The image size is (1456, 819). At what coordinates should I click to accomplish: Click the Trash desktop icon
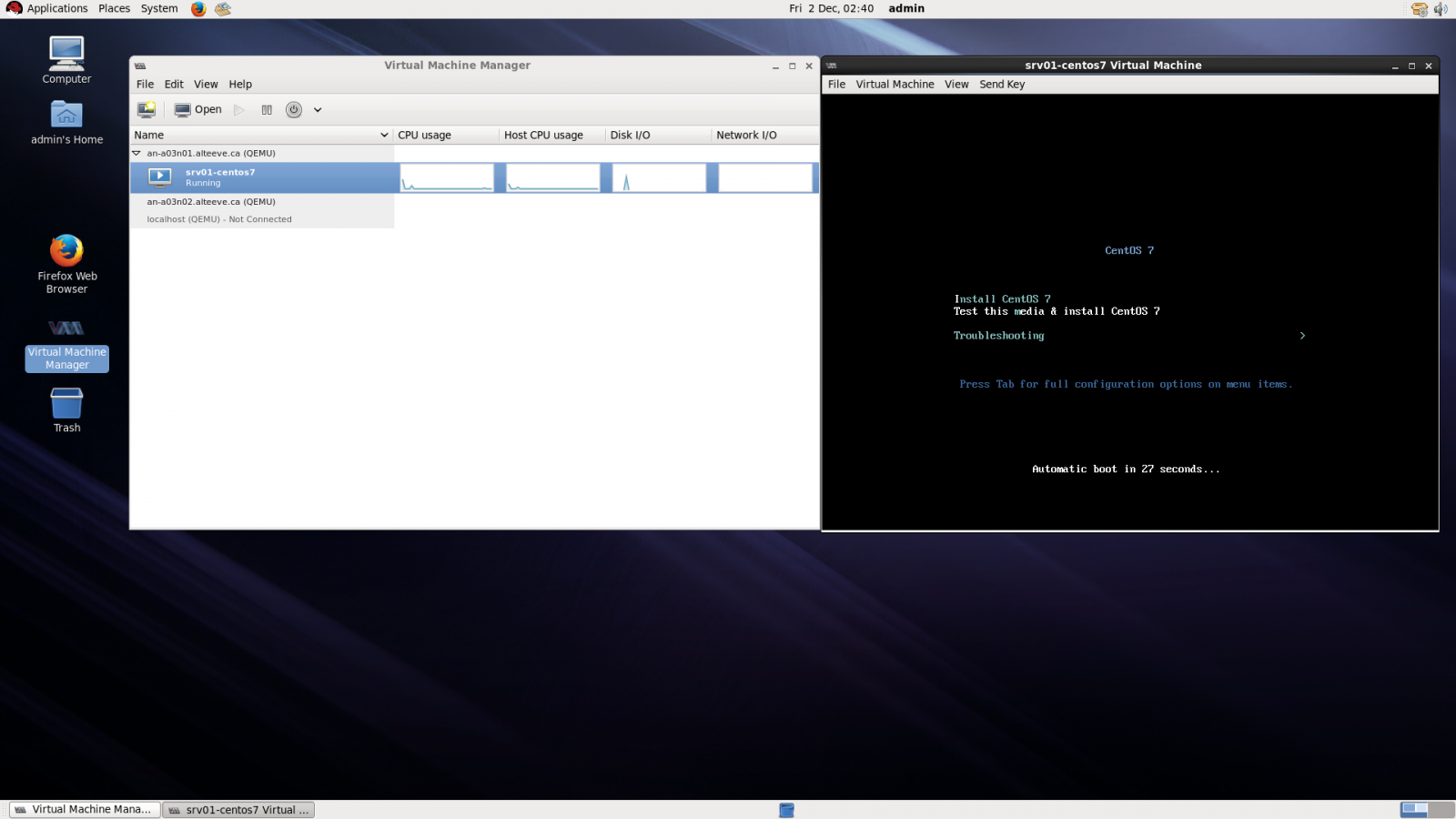(x=66, y=410)
